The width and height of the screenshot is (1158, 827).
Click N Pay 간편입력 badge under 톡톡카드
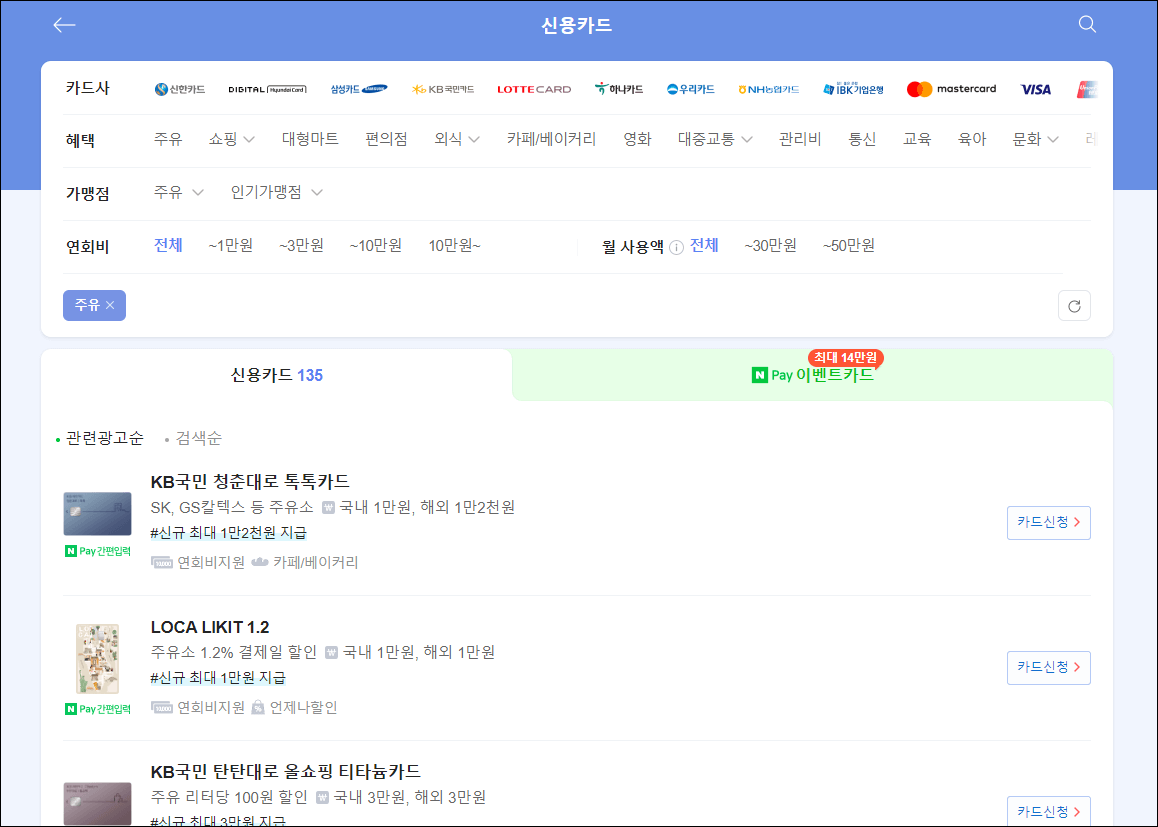pos(97,552)
